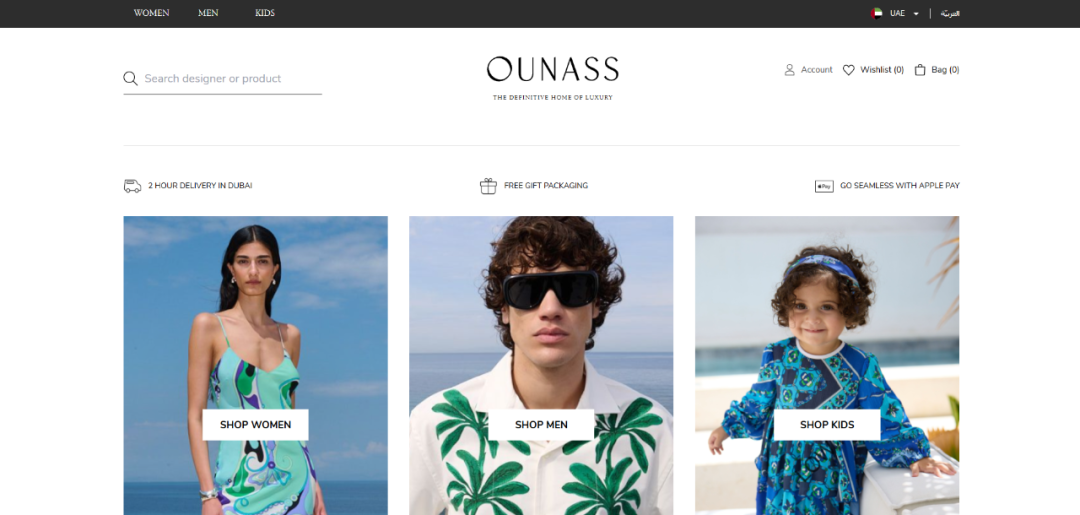Viewport: 1080px width, 515px height.
Task: Select the KIDS menu item
Action: (x=264, y=13)
